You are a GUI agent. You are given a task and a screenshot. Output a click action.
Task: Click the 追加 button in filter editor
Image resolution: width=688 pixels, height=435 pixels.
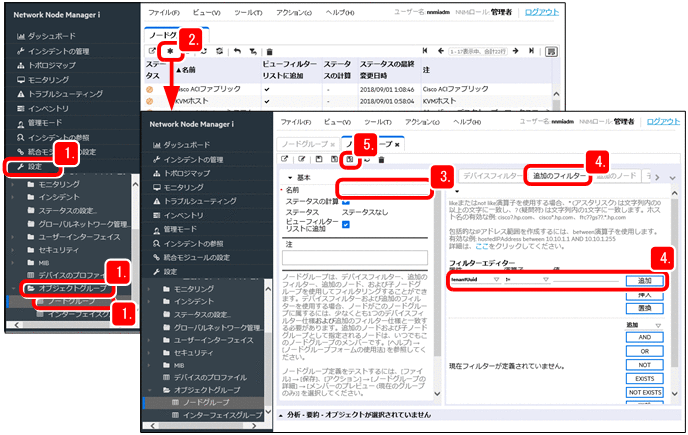(645, 280)
